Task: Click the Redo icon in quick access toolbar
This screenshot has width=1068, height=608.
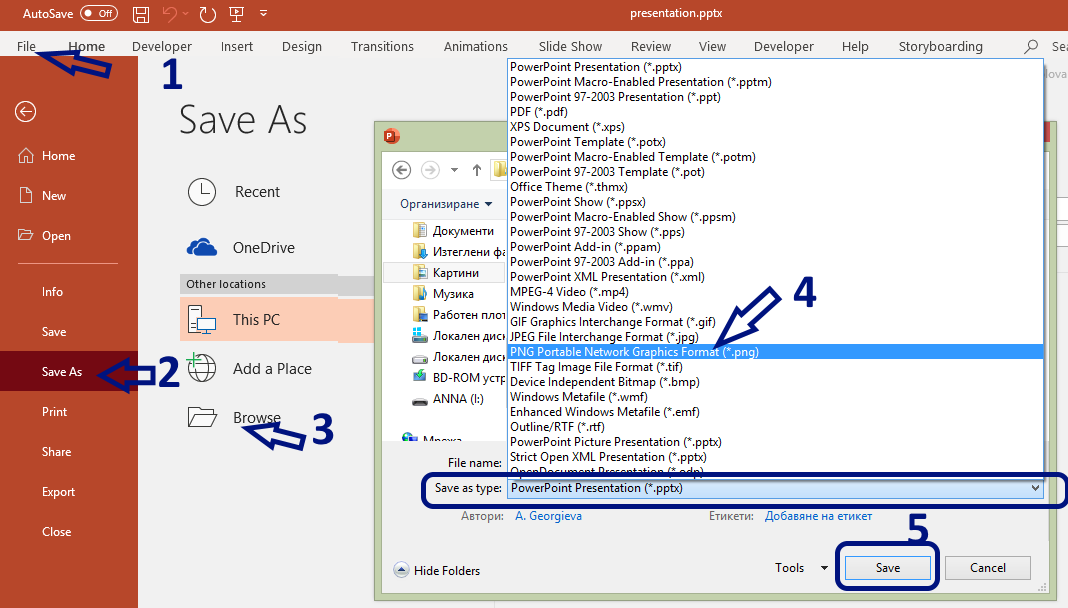Action: pyautogui.click(x=208, y=14)
